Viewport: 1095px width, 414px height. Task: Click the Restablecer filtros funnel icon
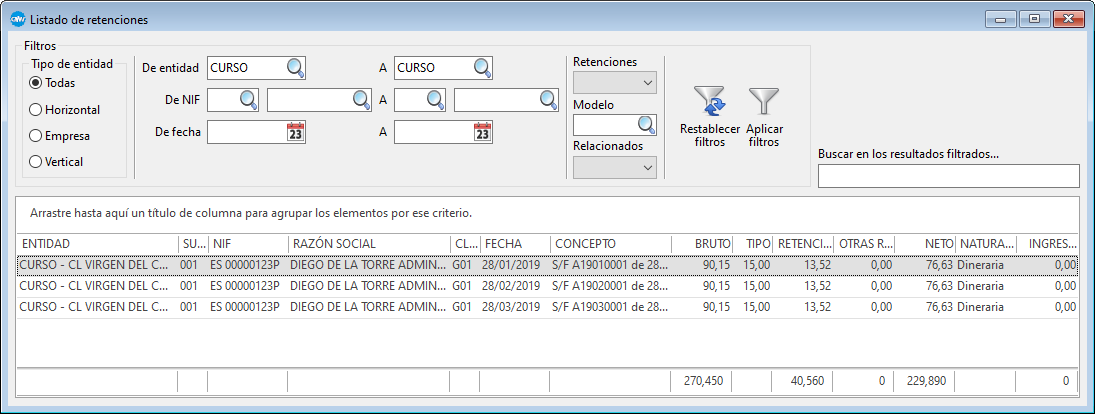click(709, 104)
